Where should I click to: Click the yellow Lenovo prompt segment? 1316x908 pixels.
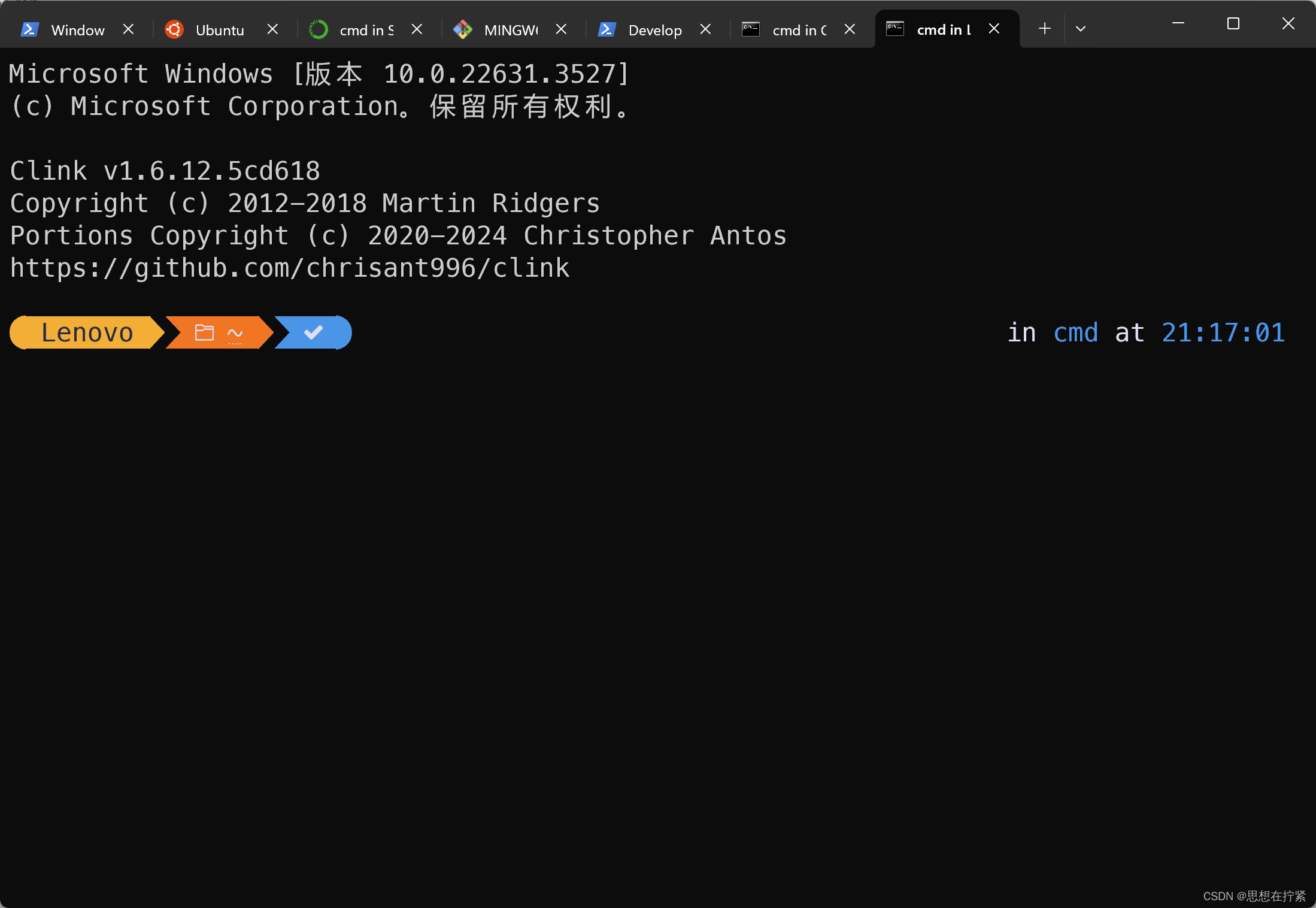click(x=87, y=332)
